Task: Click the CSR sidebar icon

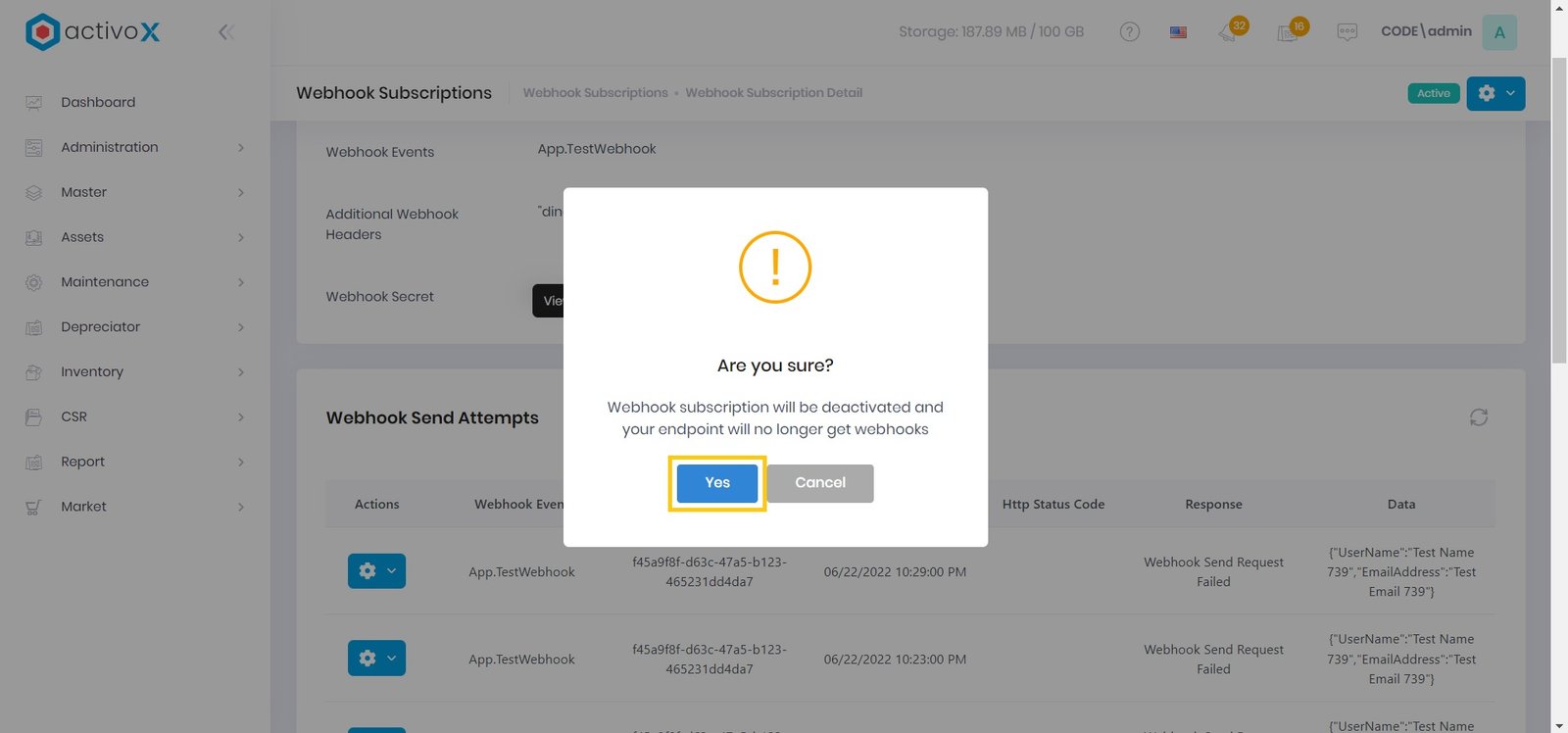Action: click(33, 417)
